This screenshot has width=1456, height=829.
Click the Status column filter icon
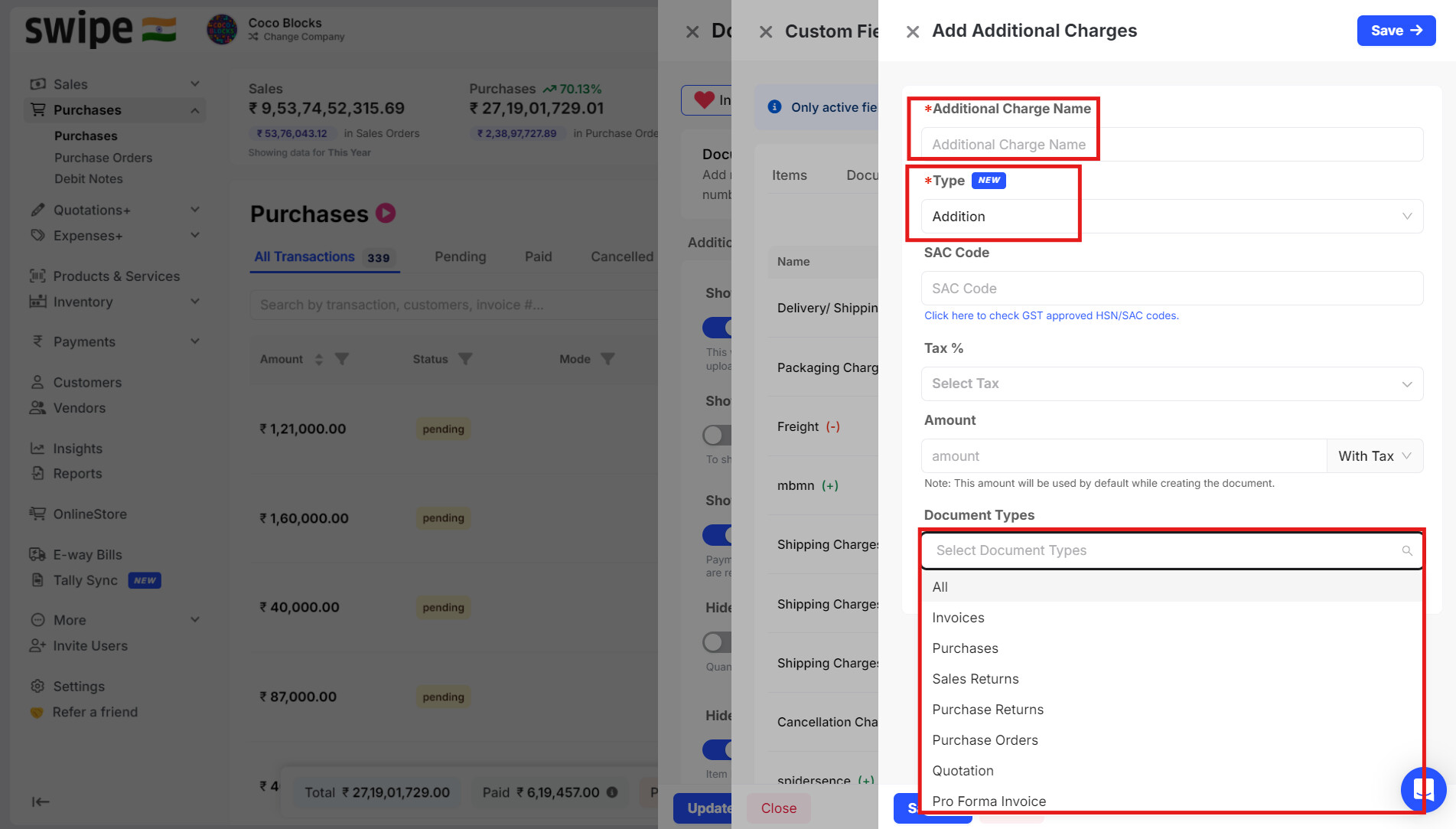click(x=465, y=359)
